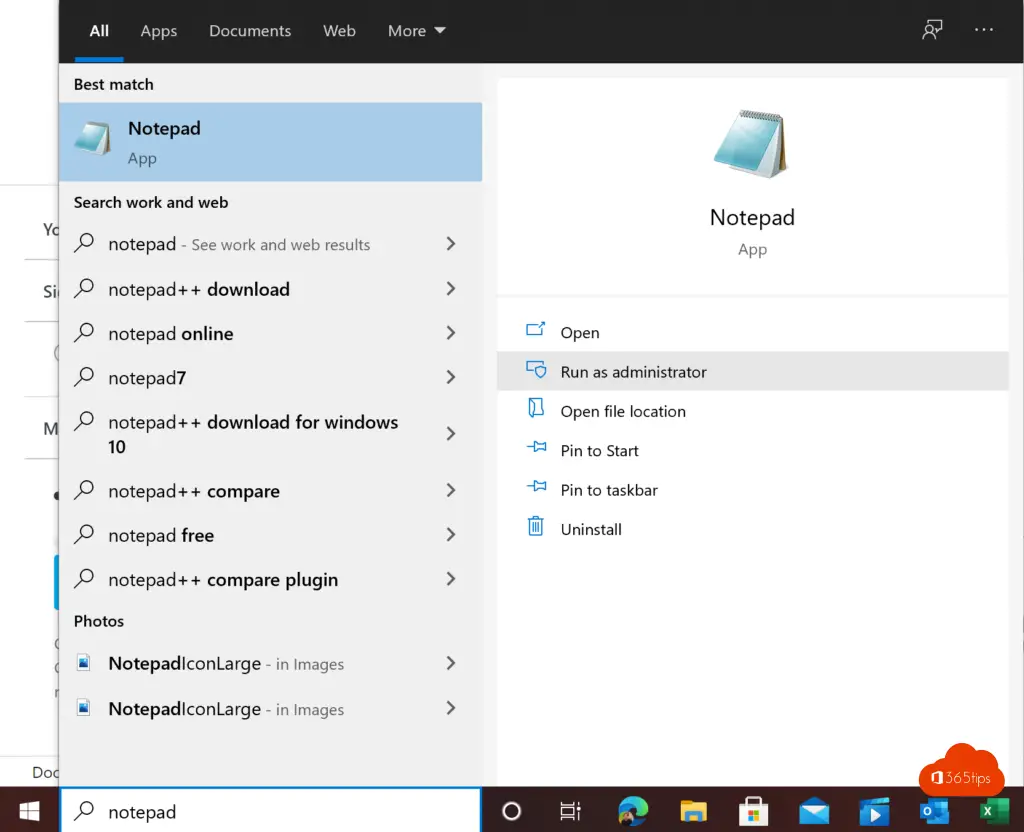The height and width of the screenshot is (832, 1024).
Task: Open Cortana circle icon in taskbar
Action: 511,811
